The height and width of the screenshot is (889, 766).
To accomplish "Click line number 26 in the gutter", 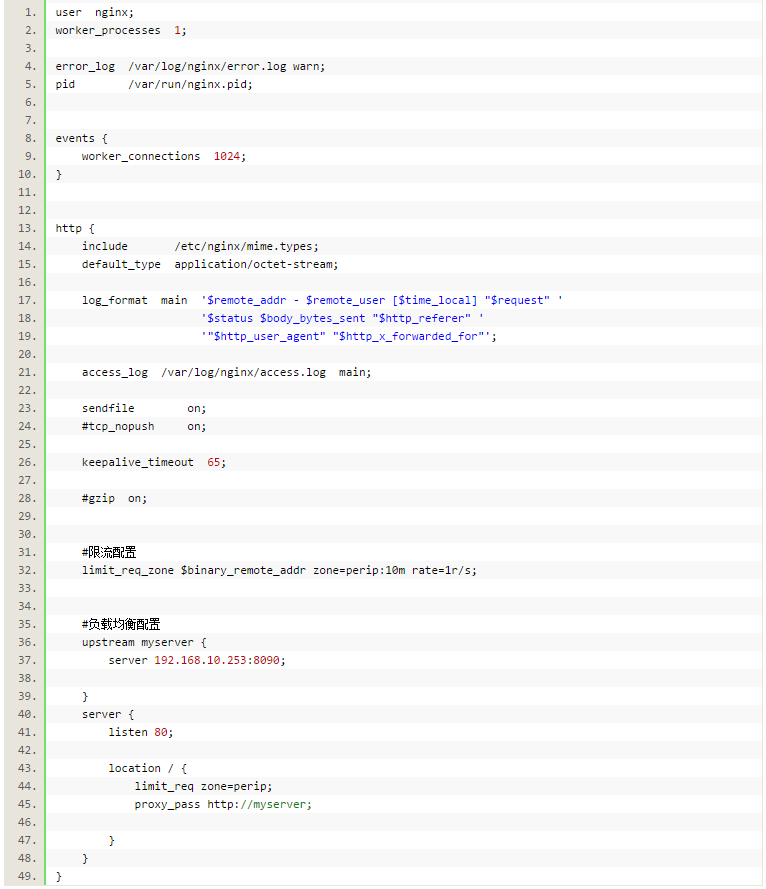I will pos(27,463).
